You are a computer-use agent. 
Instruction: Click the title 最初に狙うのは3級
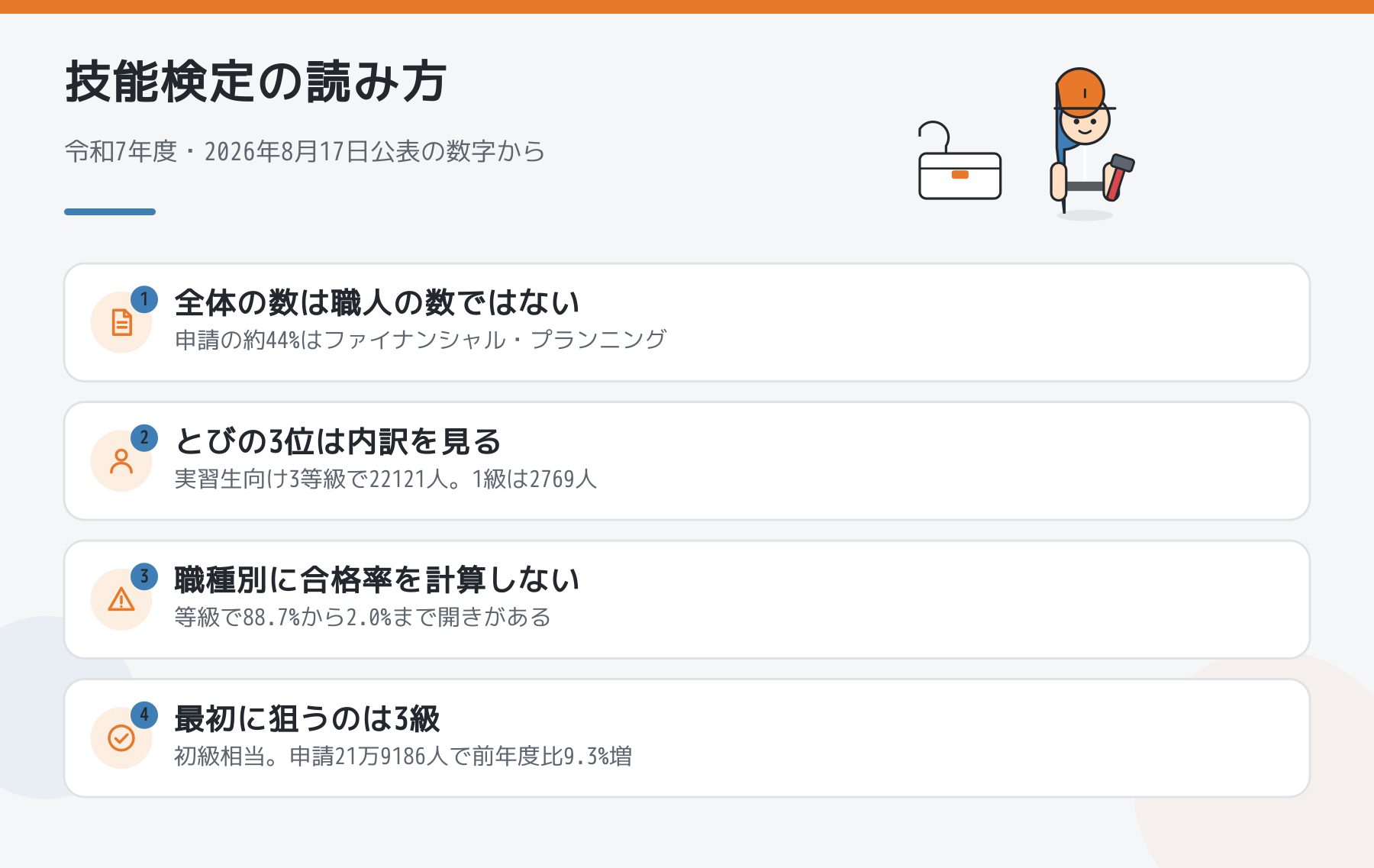[307, 718]
